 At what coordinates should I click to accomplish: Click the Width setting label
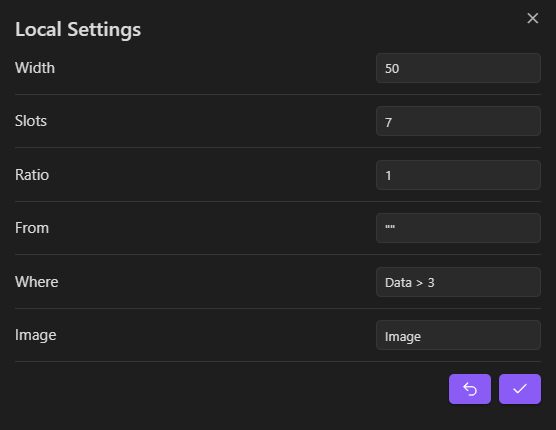click(x=35, y=68)
